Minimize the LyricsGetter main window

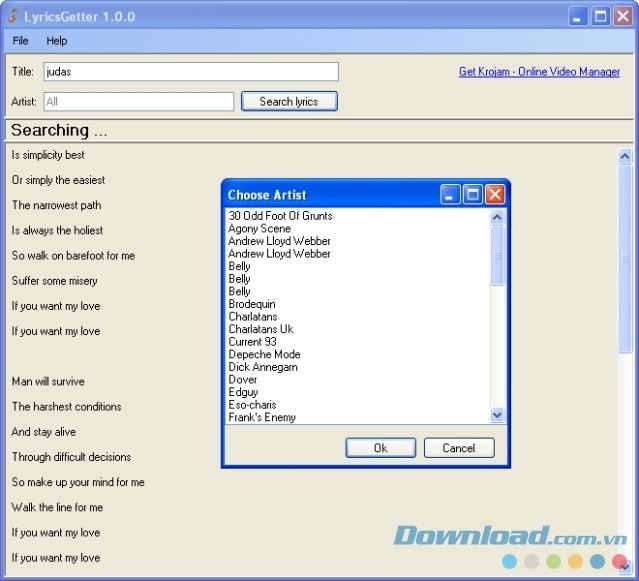pos(578,16)
